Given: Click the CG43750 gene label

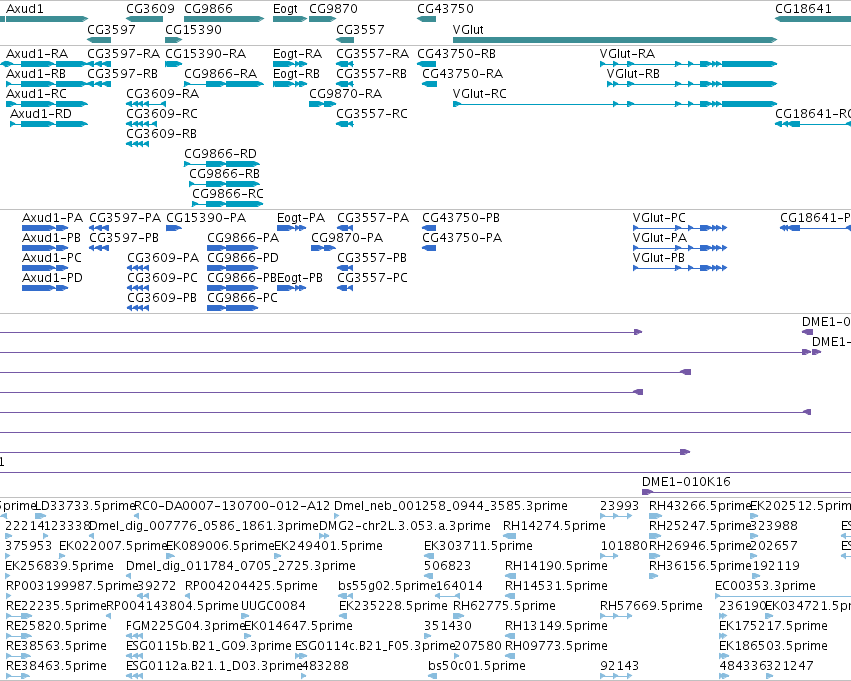Looking at the screenshot, I should (x=445, y=9).
